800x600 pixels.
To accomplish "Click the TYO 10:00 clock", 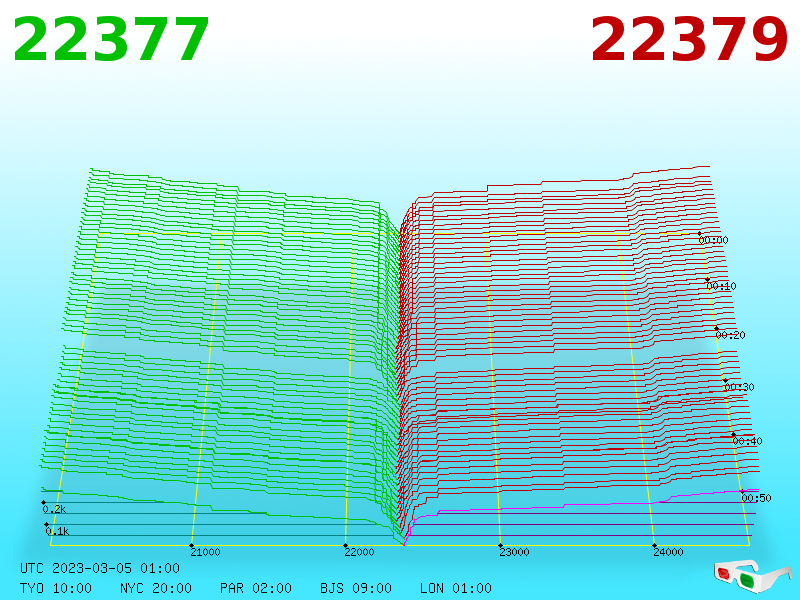I will click(56, 588).
